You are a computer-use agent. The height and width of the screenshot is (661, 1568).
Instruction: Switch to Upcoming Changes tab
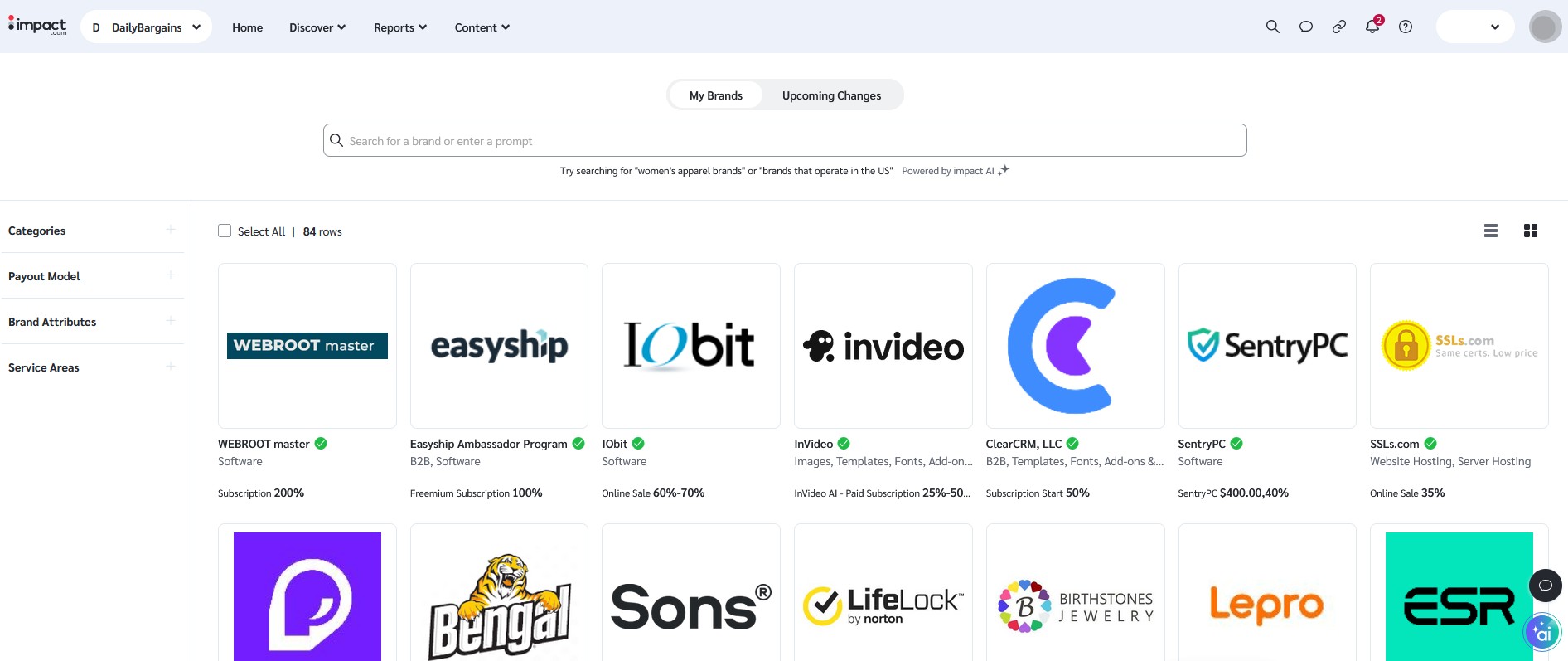[832, 95]
